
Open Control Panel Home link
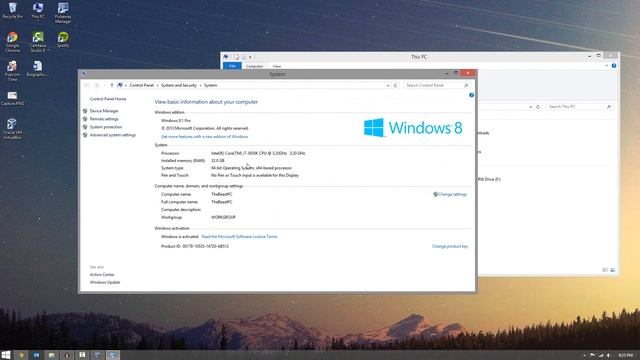[x=108, y=99]
